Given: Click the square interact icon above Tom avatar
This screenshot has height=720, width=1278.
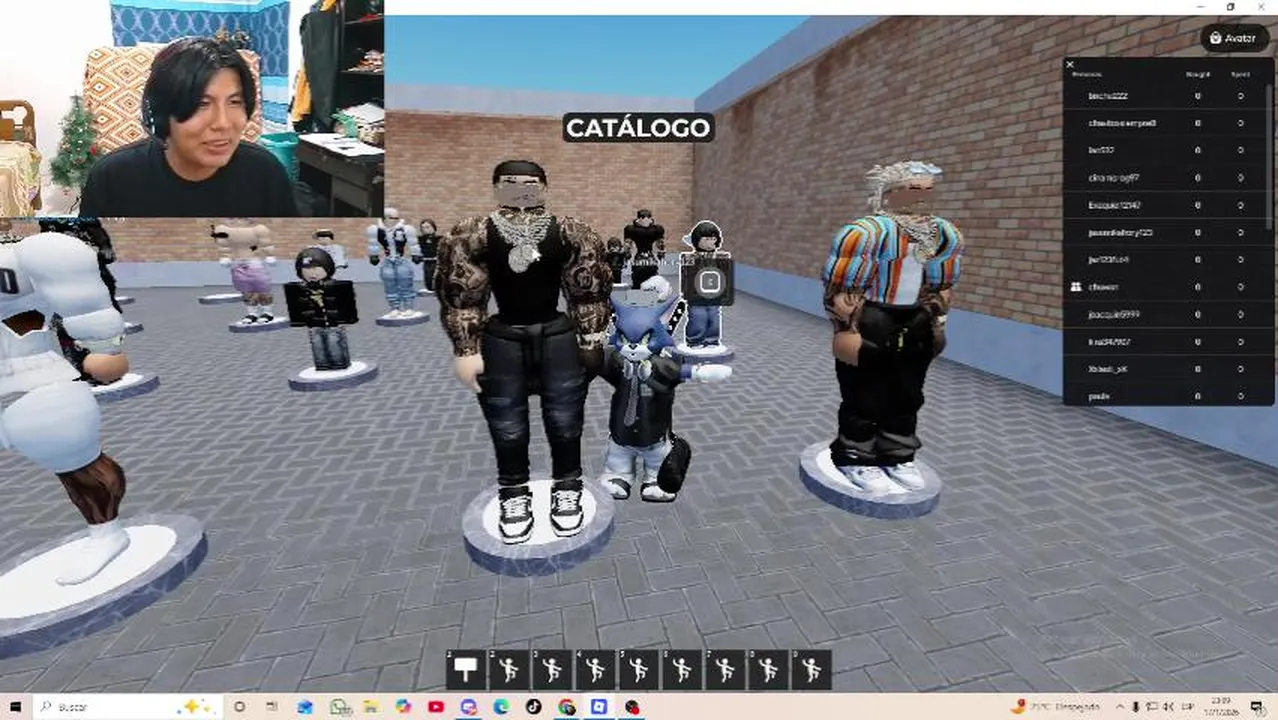Looking at the screenshot, I should click(709, 282).
